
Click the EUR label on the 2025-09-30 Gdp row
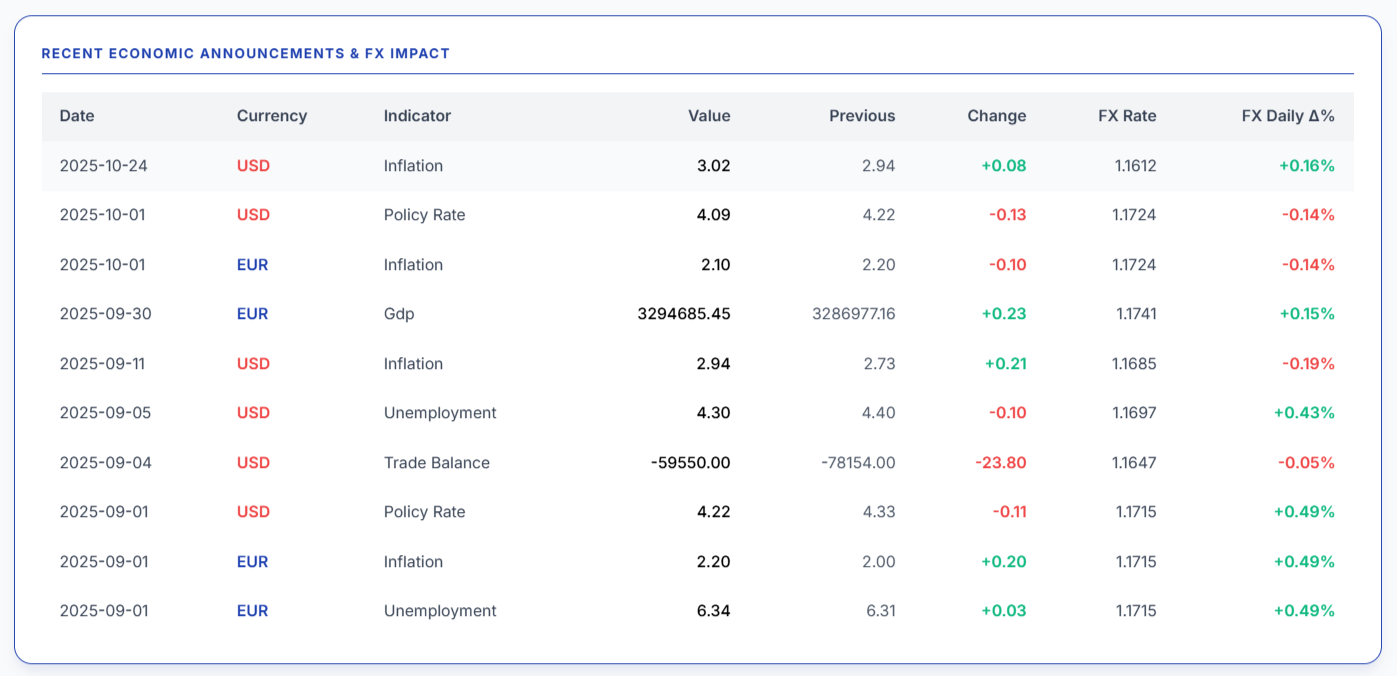click(x=251, y=313)
